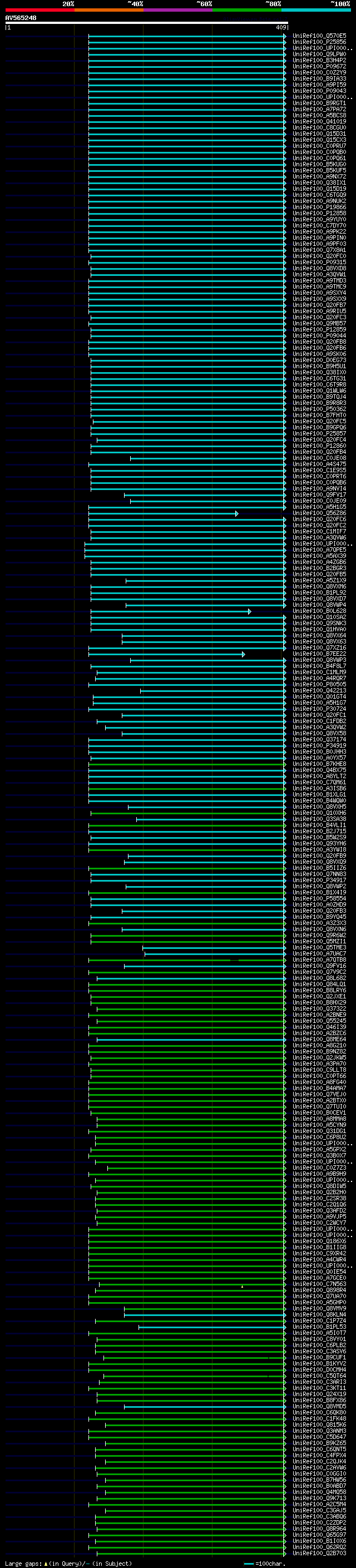
Task: Select the UniRef100_P12860 label
Action: click(319, 446)
